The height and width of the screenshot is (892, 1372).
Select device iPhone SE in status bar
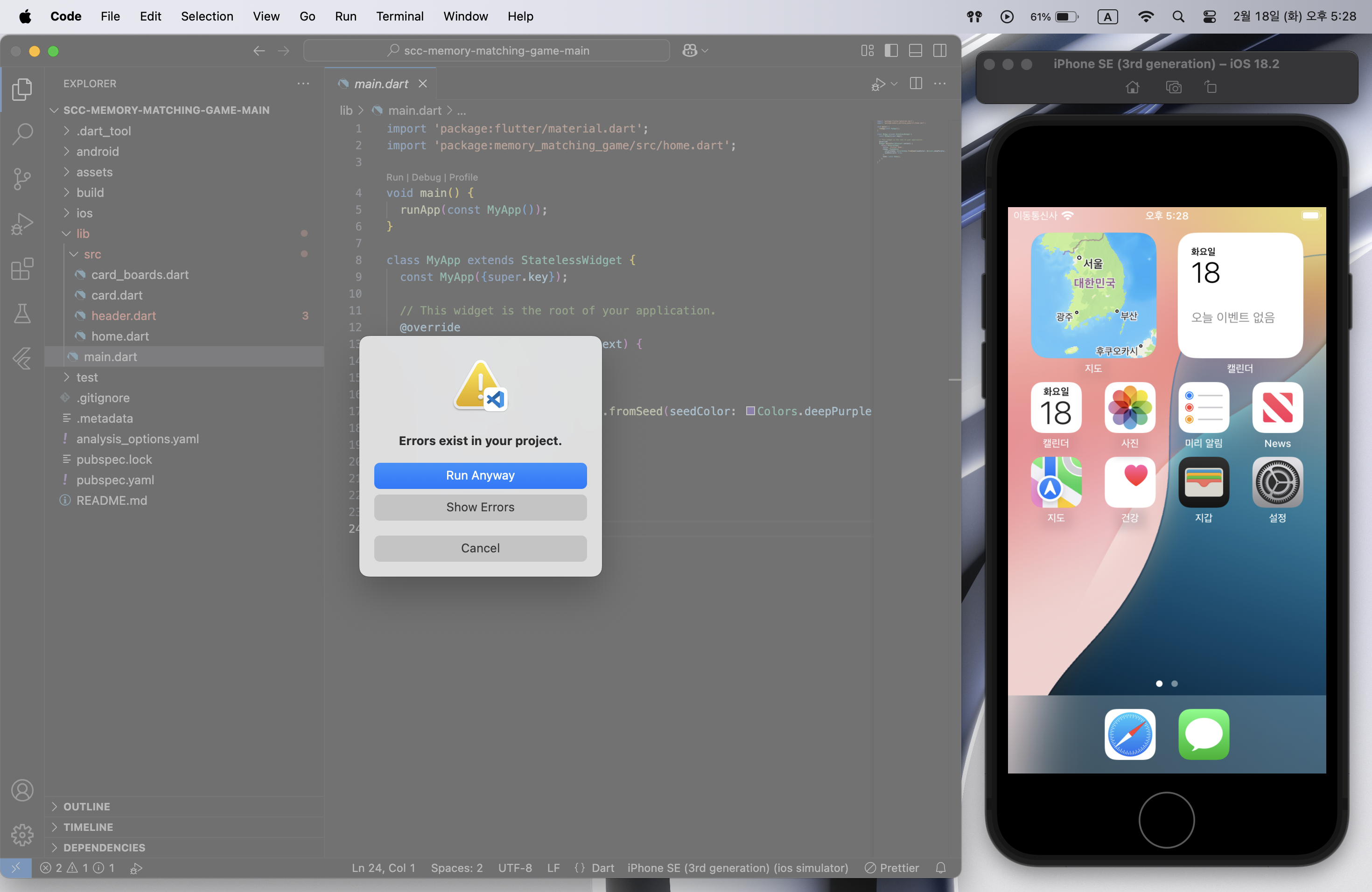(737, 868)
